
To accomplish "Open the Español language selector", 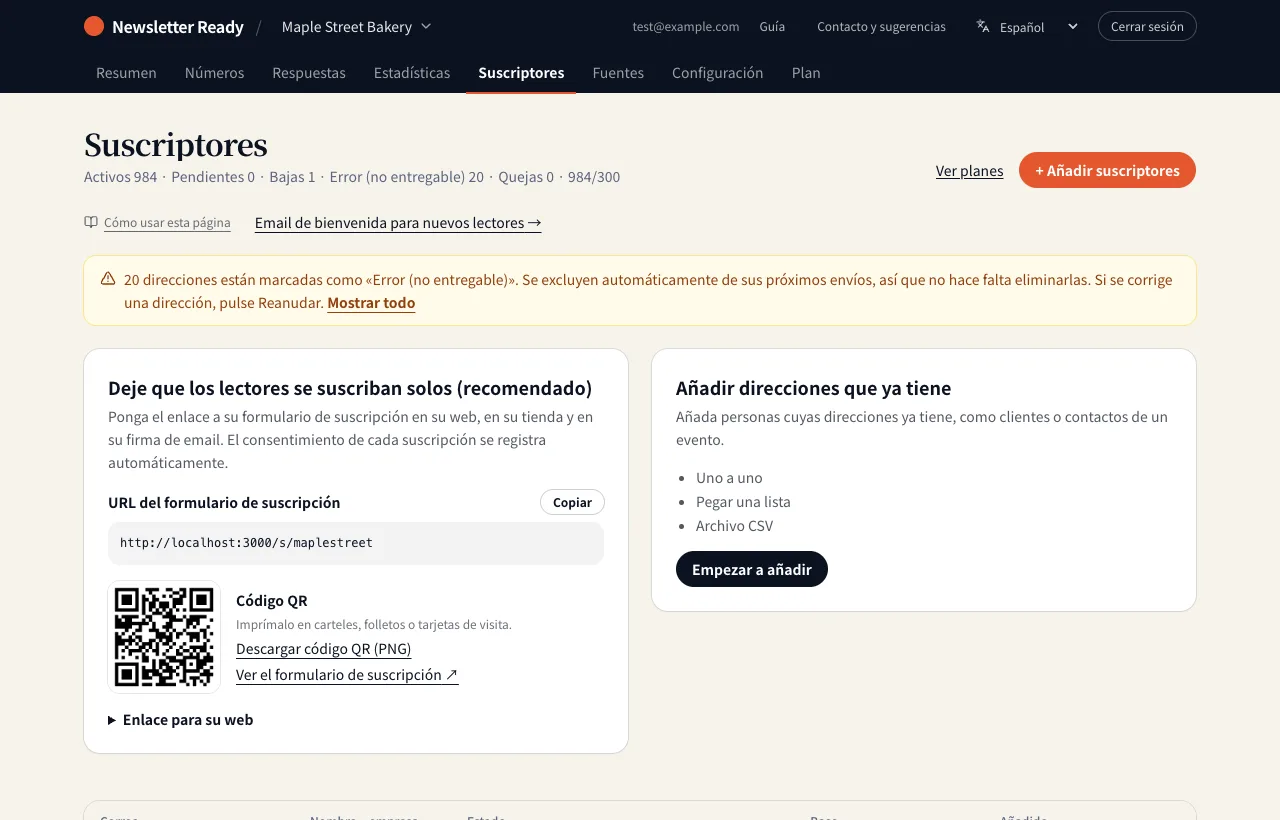I will pyautogui.click(x=1029, y=27).
